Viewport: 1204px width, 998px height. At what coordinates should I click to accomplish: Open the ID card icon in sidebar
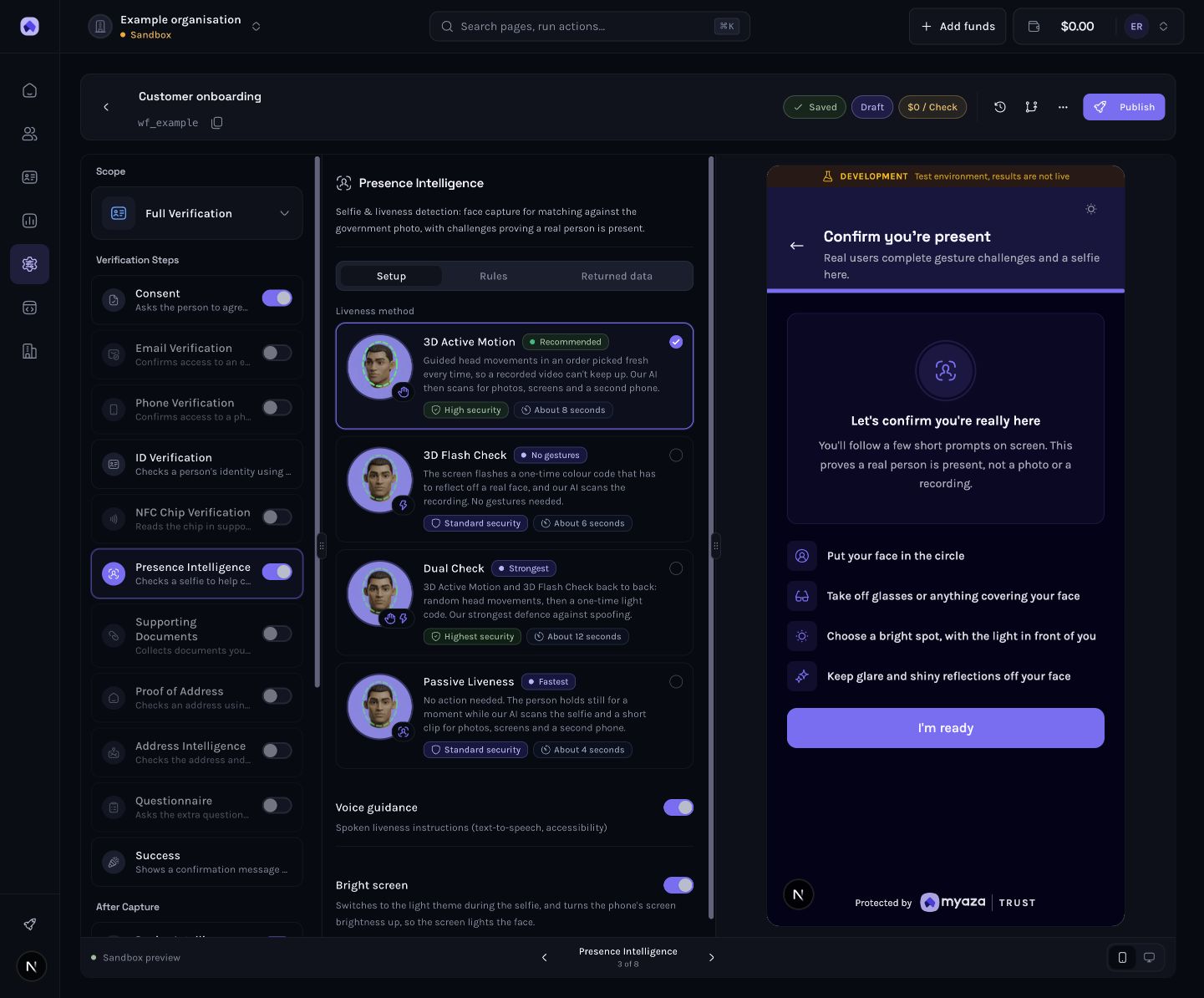pyautogui.click(x=30, y=177)
